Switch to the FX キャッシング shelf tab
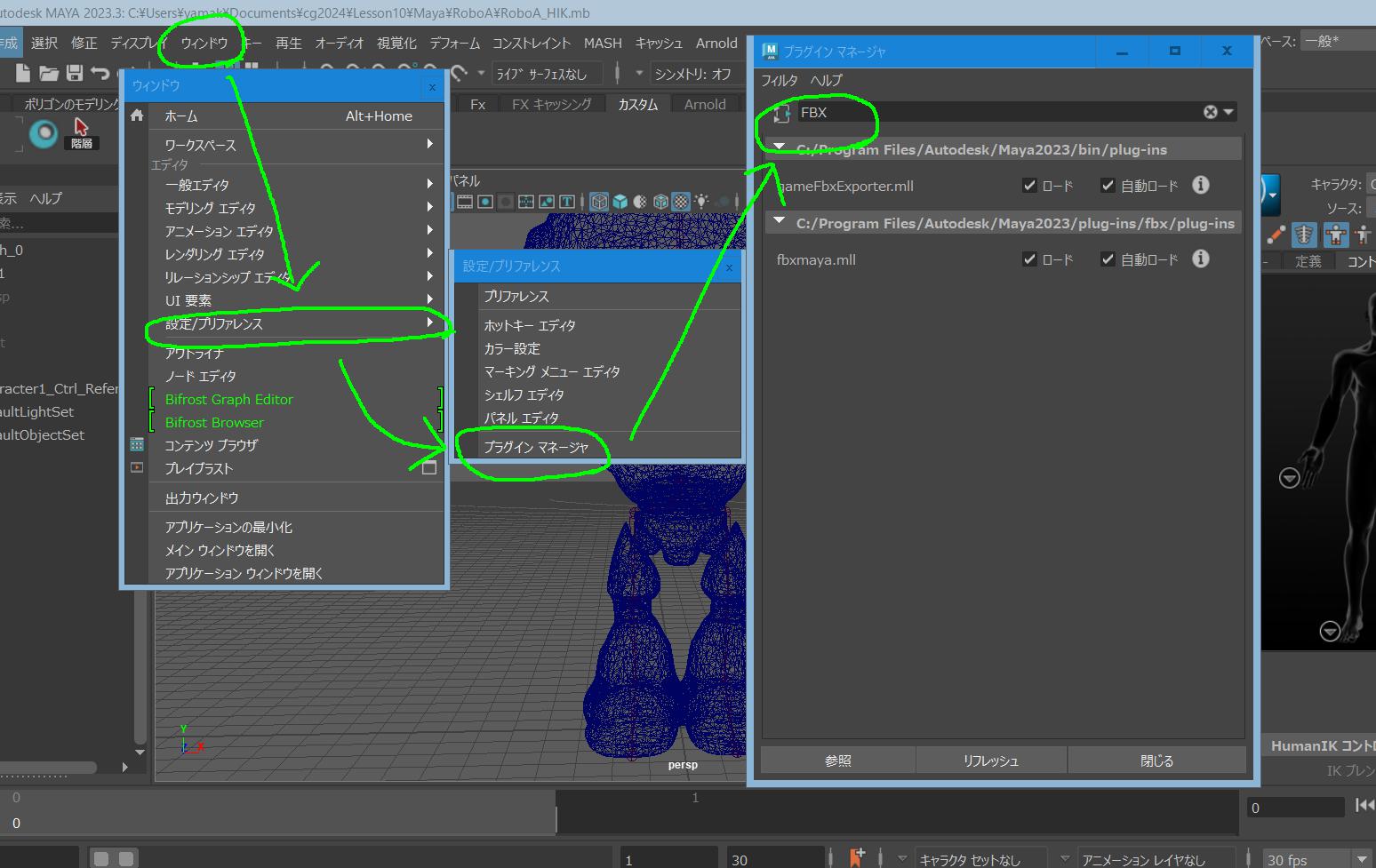1376x868 pixels. [552, 104]
